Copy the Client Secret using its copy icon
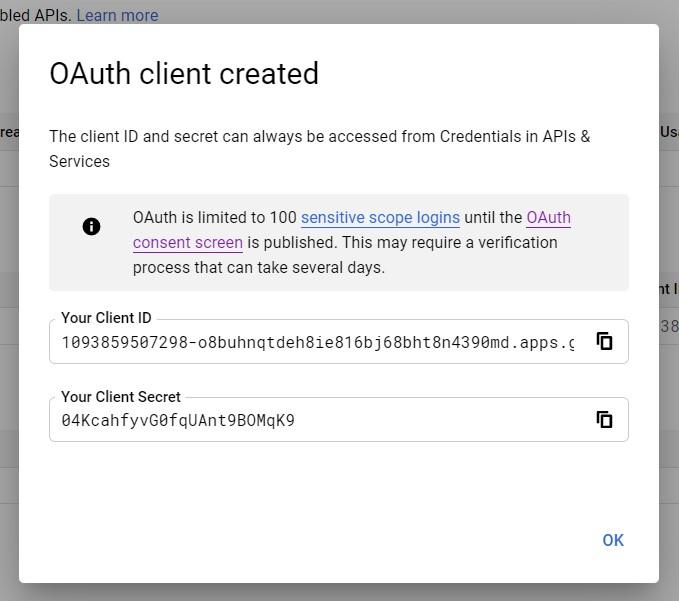Viewport: 679px width, 601px height. [x=604, y=419]
